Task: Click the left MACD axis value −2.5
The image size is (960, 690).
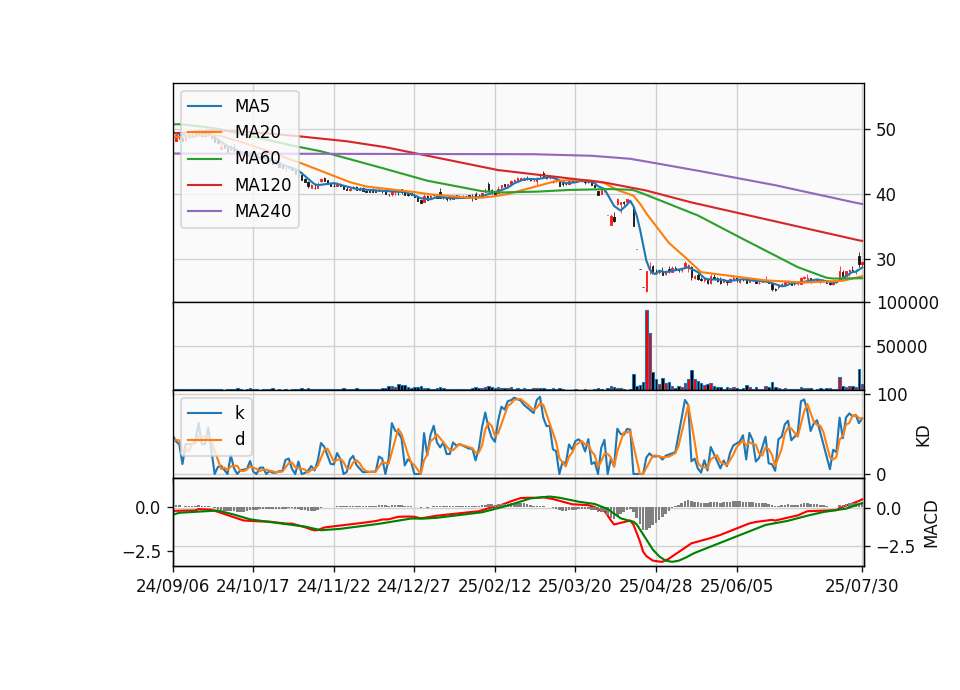Action: 143,552
